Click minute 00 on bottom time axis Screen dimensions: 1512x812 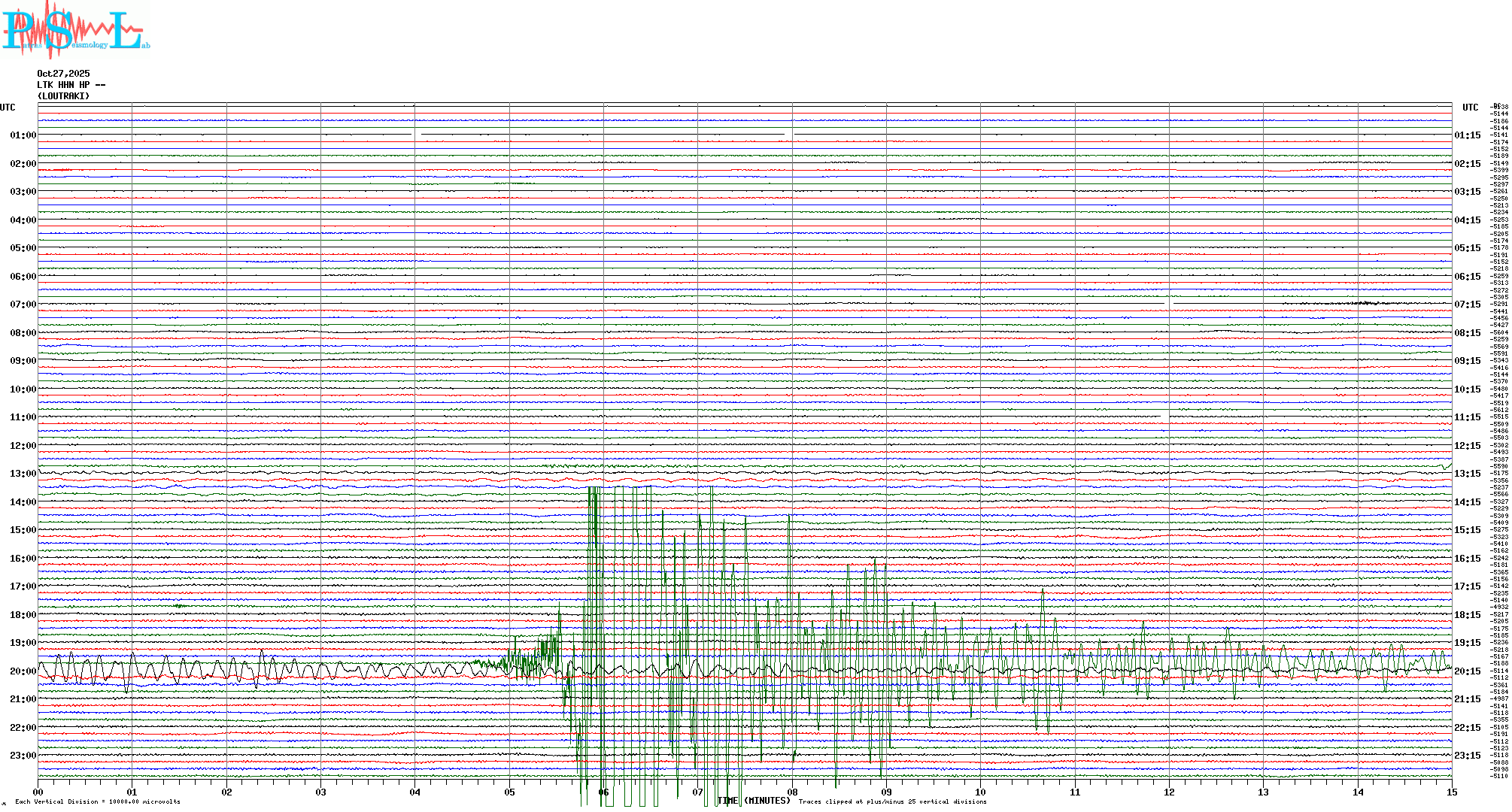pos(38,792)
